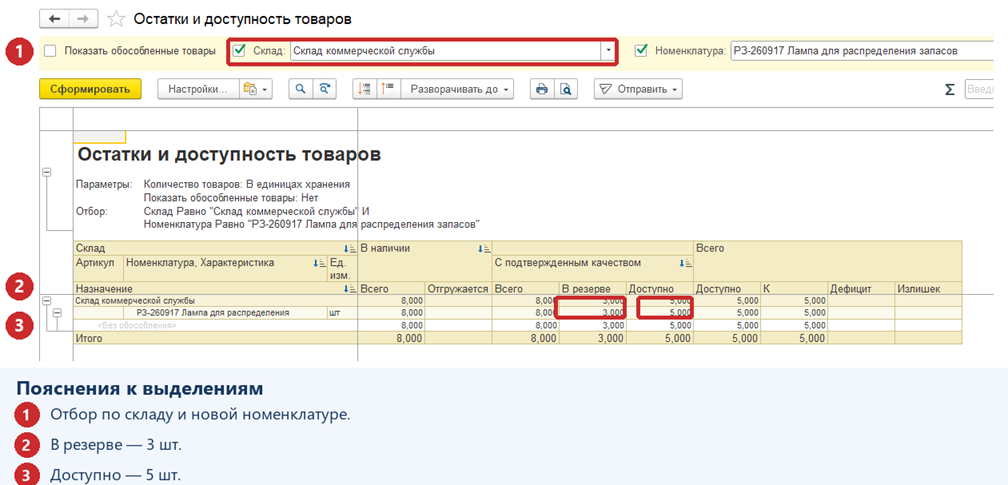This screenshot has width=1008, height=485.
Task: Click the magnifier search icon in toolbar
Action: [x=300, y=89]
